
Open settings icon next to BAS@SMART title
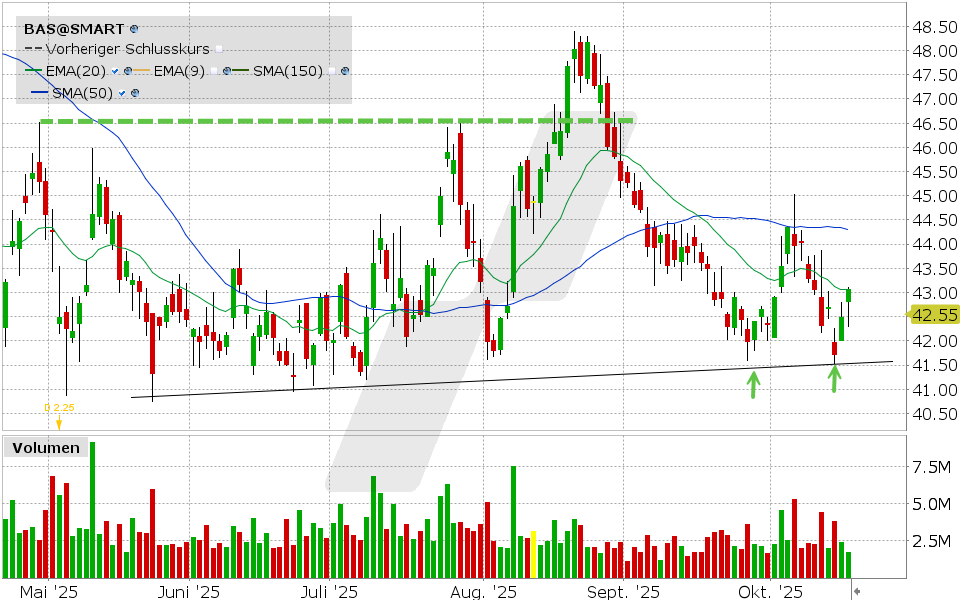[135, 31]
